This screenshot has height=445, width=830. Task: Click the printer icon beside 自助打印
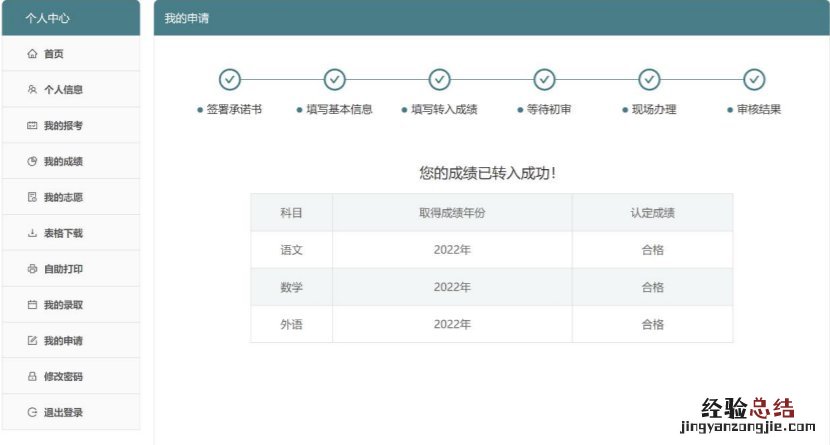32,269
